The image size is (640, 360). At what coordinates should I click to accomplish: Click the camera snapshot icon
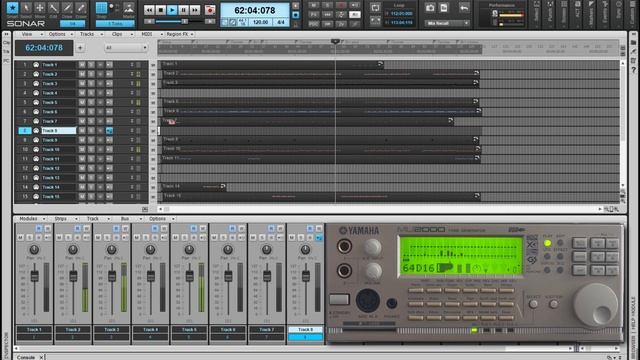point(430,7)
